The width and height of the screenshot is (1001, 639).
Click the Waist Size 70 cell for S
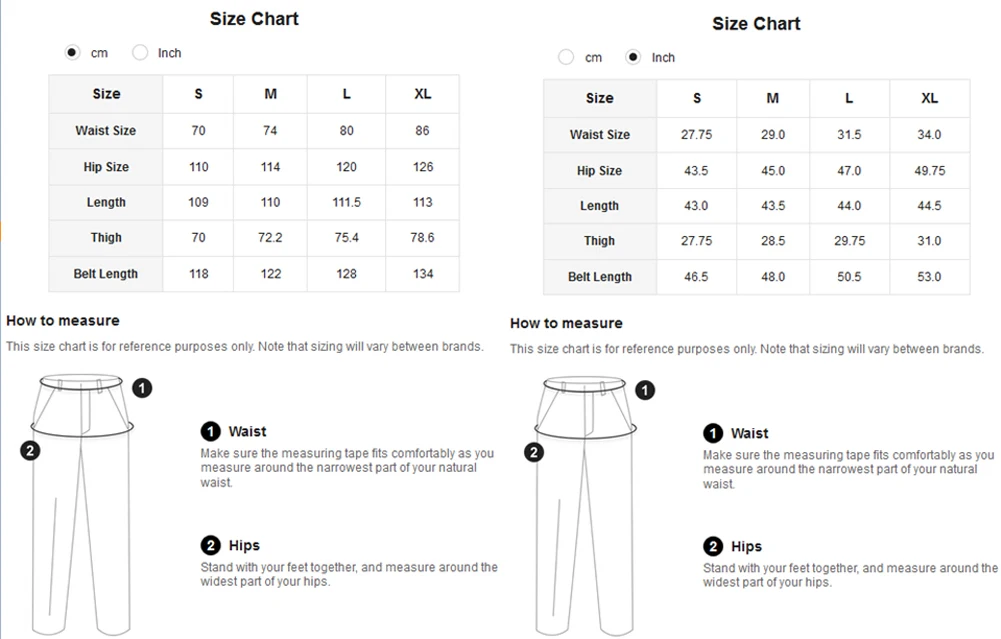tap(199, 131)
